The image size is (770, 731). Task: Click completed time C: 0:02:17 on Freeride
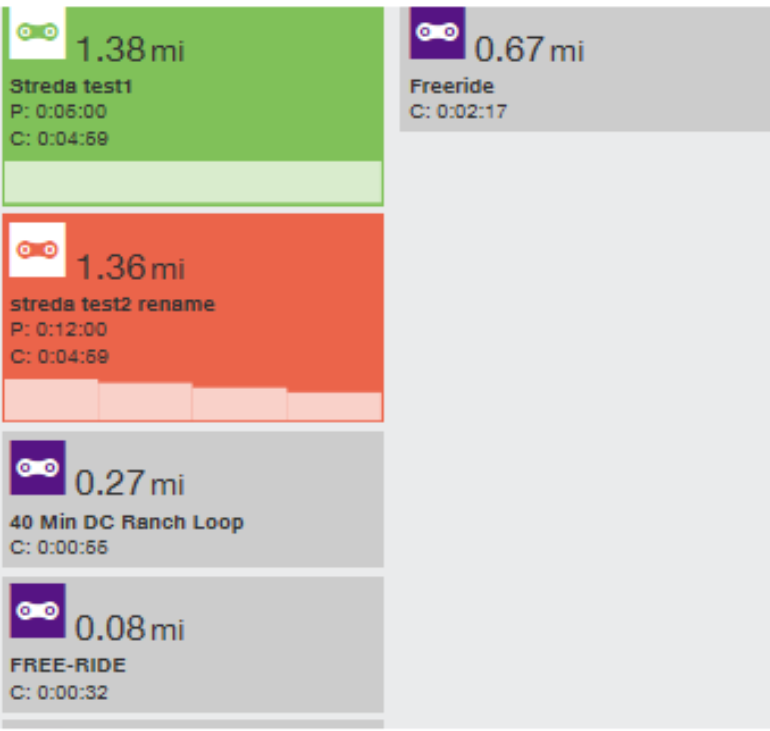tap(458, 112)
